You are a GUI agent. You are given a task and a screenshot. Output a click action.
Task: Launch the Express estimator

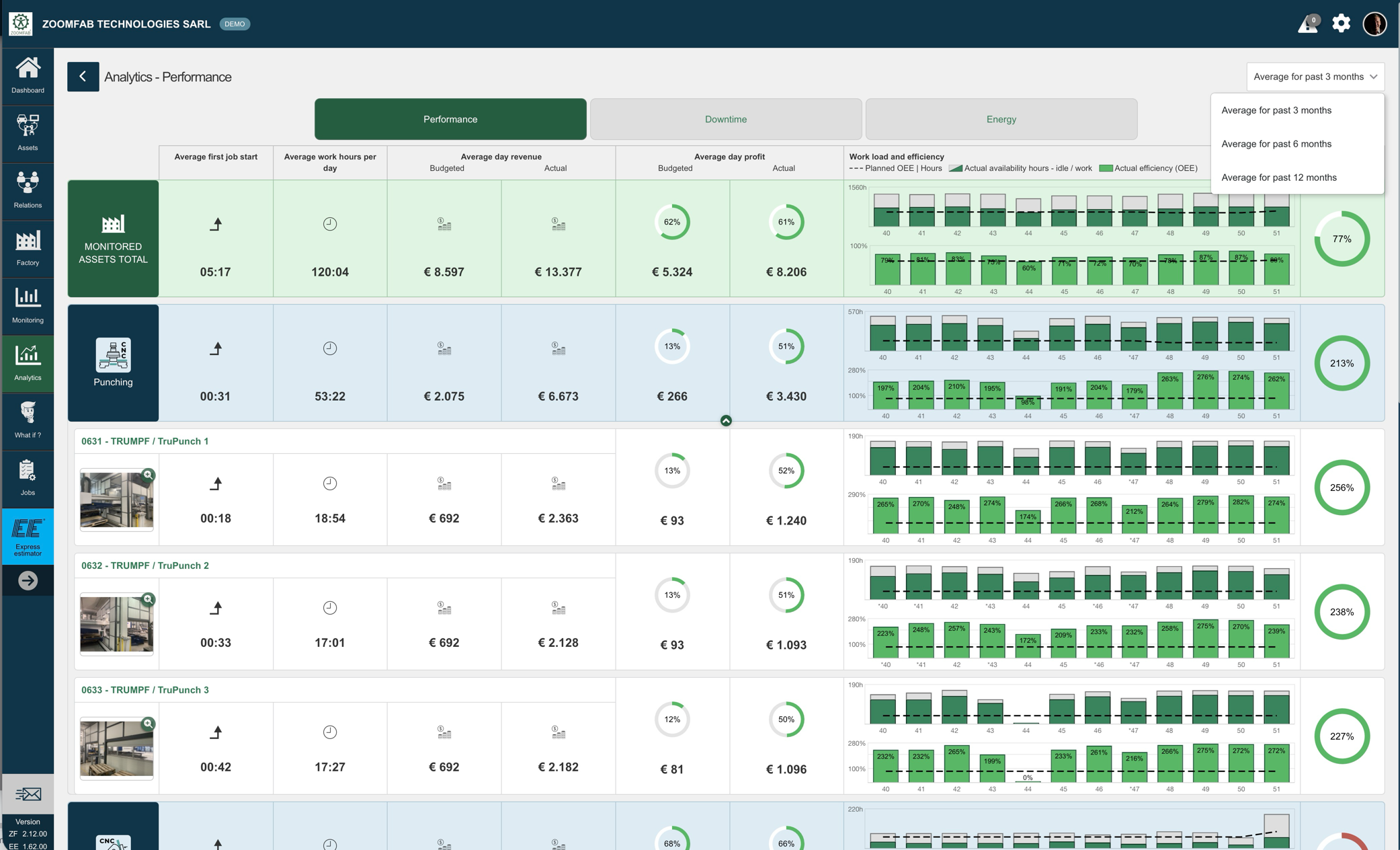click(28, 536)
